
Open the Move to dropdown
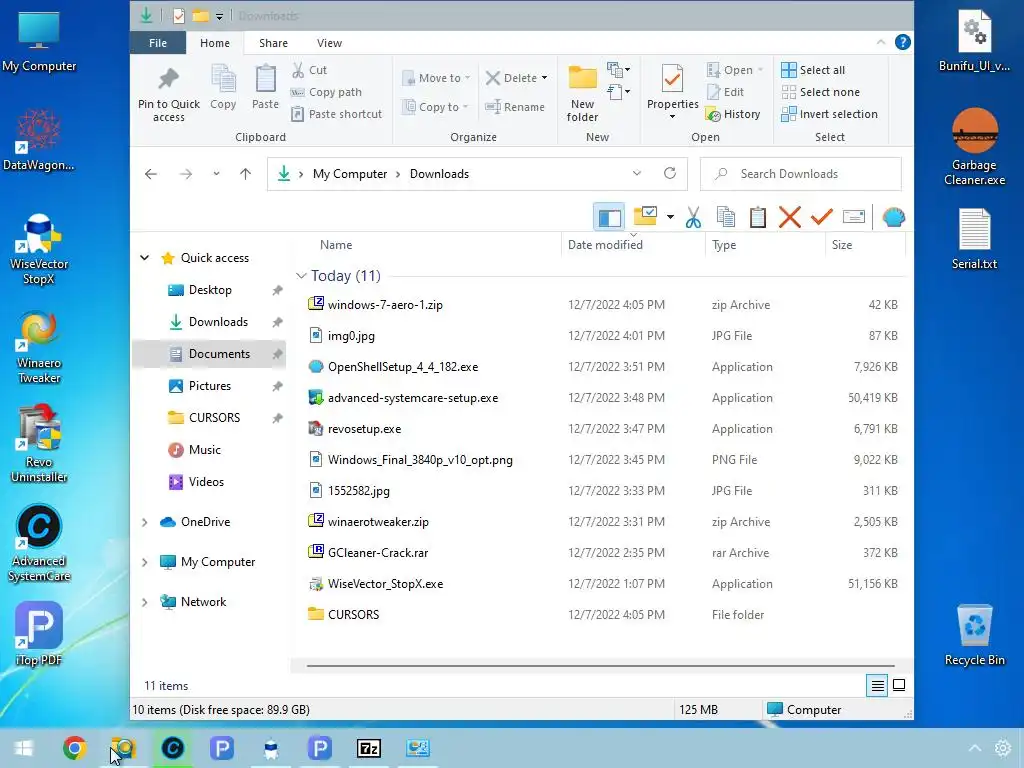pyautogui.click(x=436, y=78)
